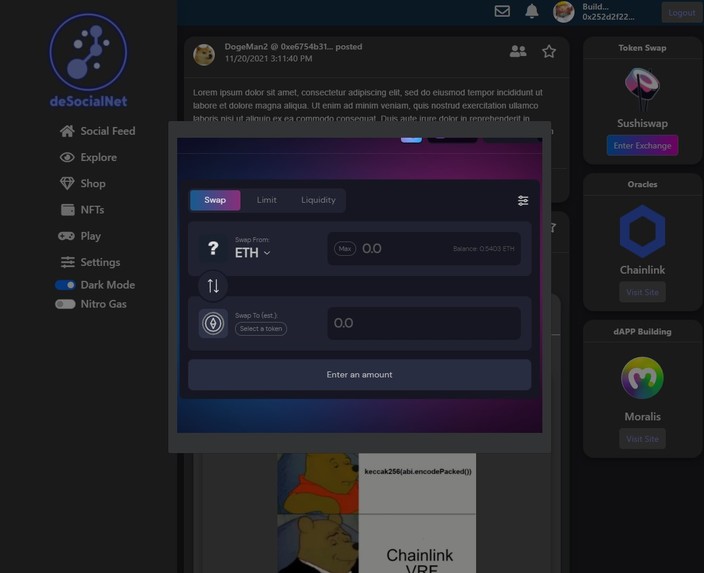Click the 'Balance: 0.5403 ETH' text
Screen dimensions: 704x573
pos(484,249)
